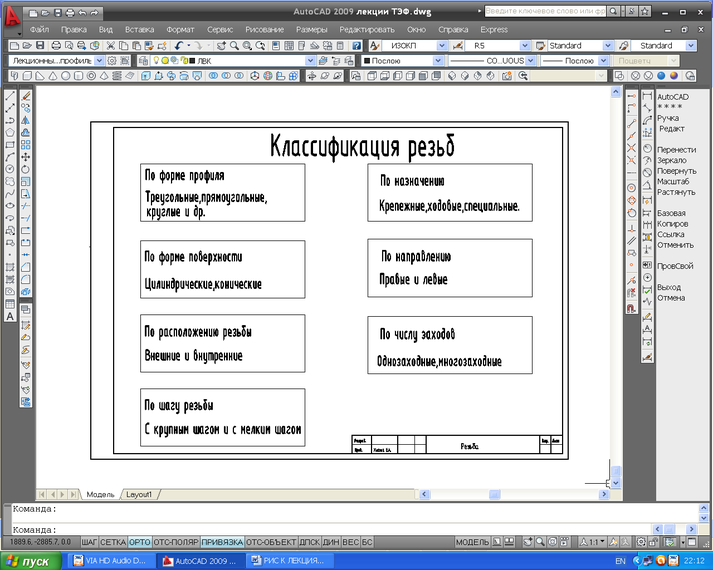
Task: Click Зеркало in the side menu
Action: (x=671, y=160)
